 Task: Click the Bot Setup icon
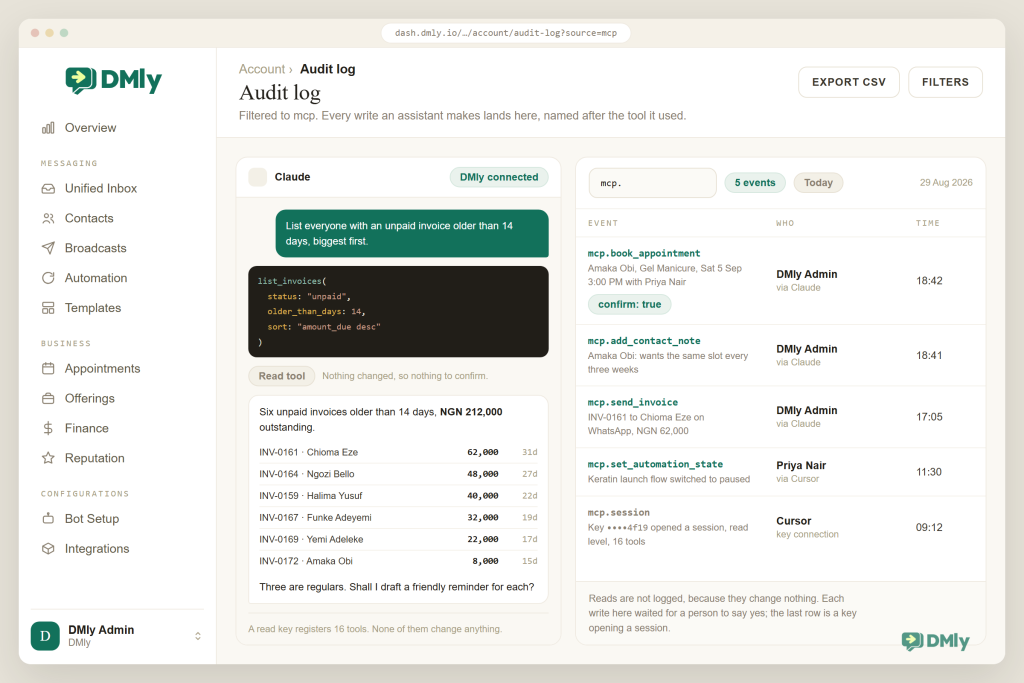point(48,519)
